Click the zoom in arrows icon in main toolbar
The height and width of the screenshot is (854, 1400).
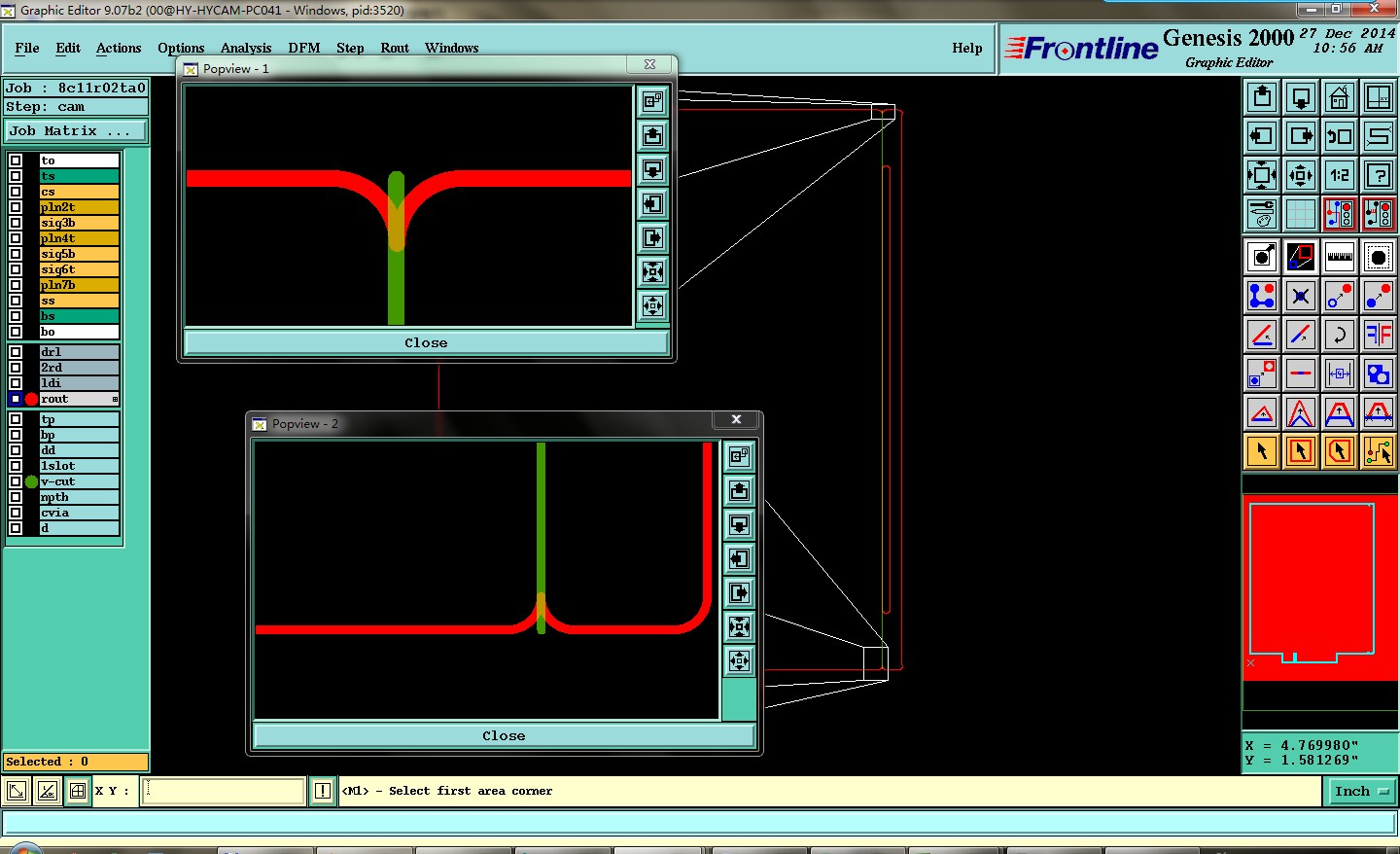click(1262, 175)
